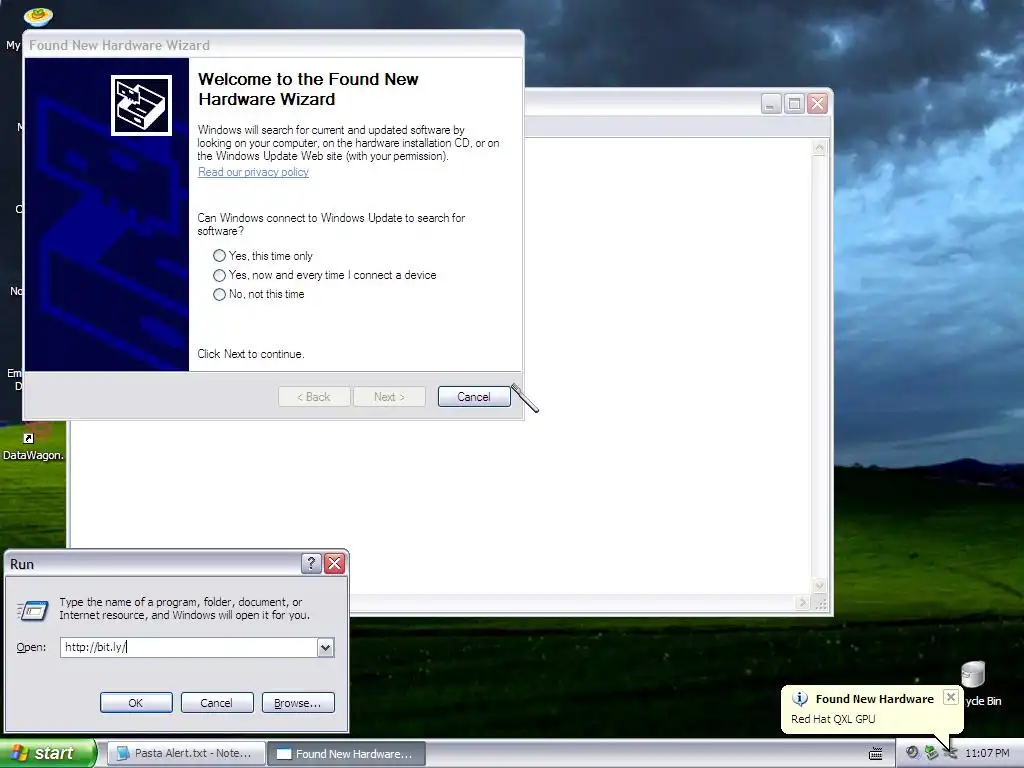Viewport: 1024px width, 768px height.
Task: Click the Run dialog help question-mark button
Action: (312, 563)
